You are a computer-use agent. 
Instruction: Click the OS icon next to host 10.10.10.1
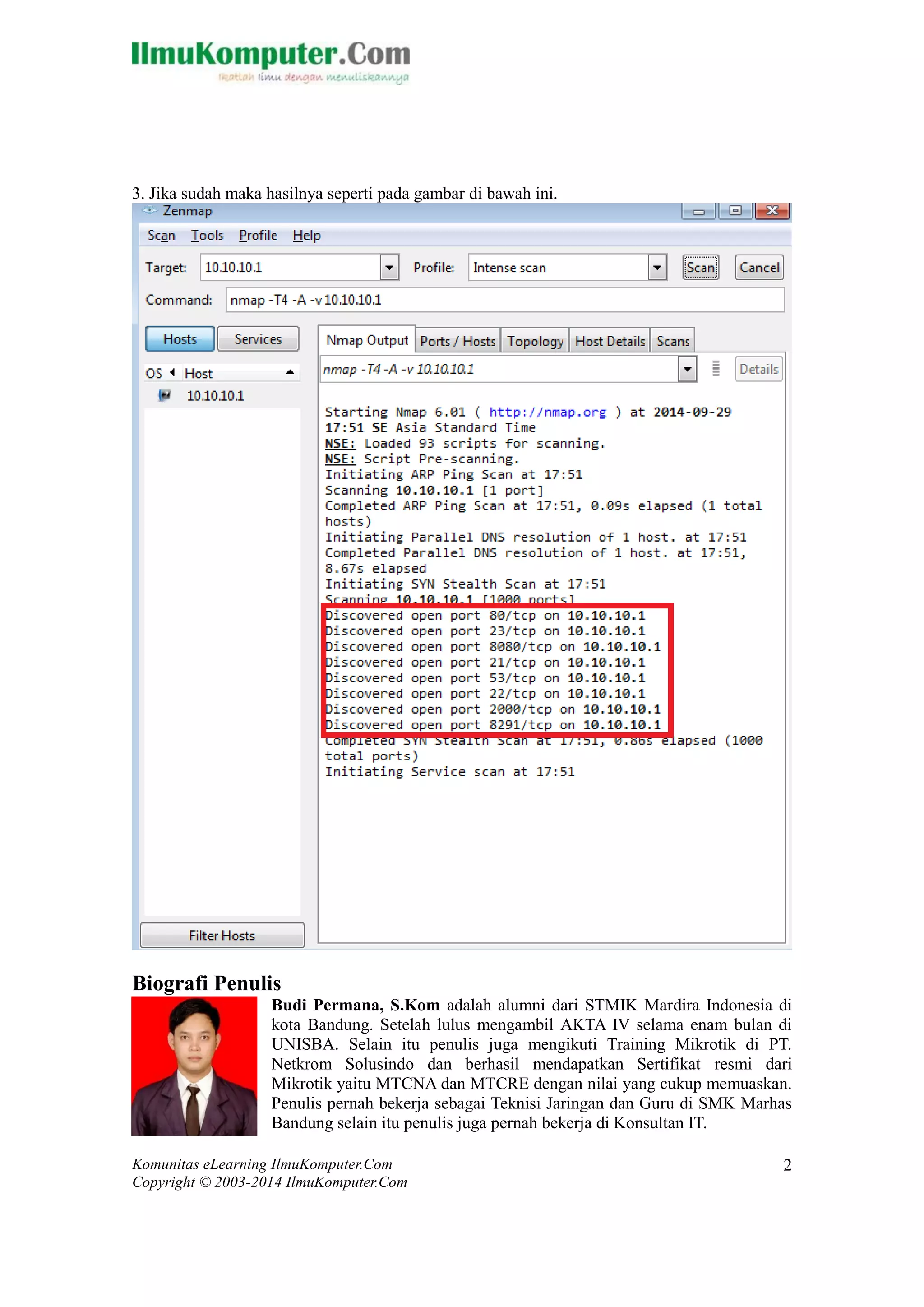click(x=164, y=395)
